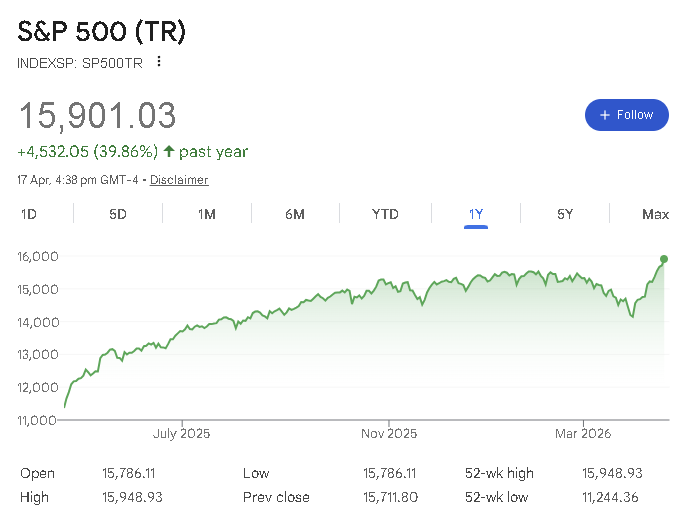Click the 52-wk low label
Screen dimensions: 684x517
point(496,497)
